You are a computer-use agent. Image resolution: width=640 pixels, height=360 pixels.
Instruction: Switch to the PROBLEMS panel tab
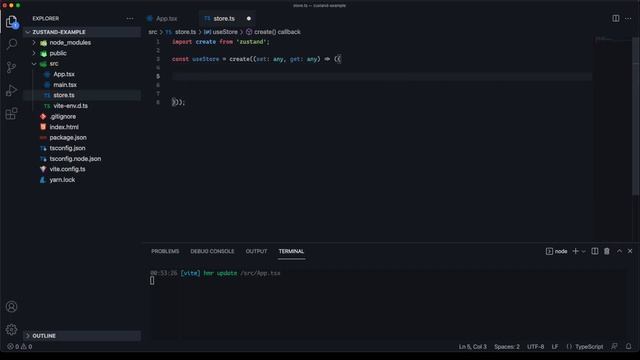(x=165, y=251)
